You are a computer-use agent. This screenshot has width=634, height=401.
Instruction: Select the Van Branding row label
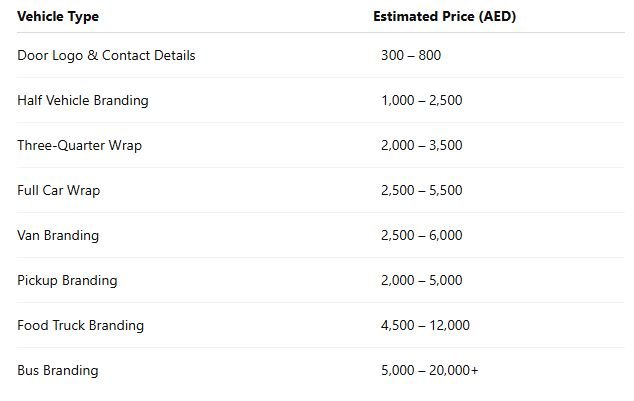click(58, 235)
